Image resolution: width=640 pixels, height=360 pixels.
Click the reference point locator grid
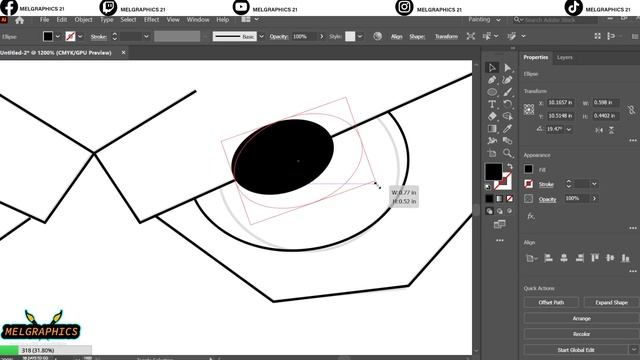coord(529,109)
